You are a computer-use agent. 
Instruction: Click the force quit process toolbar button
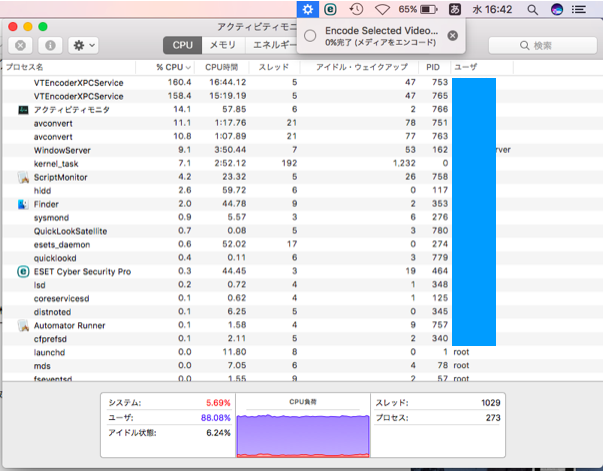point(19,46)
